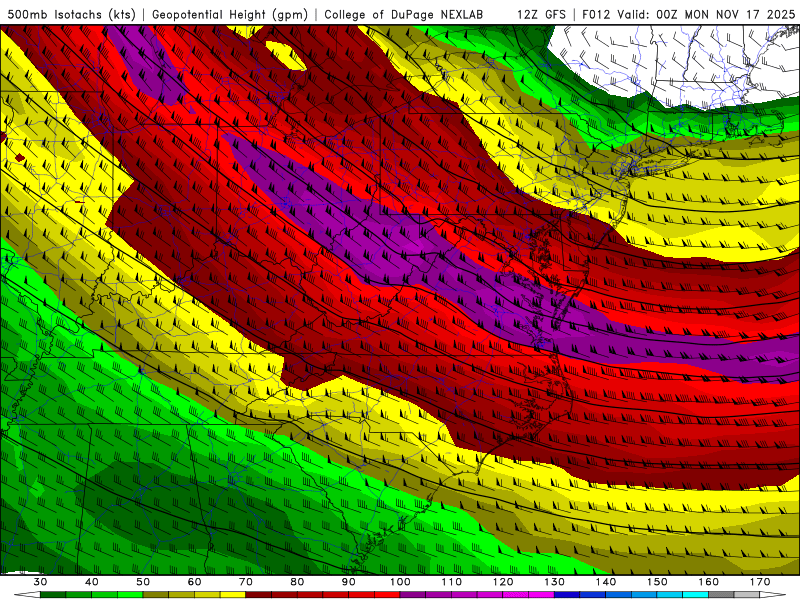Viewport: 800px width, 600px height.
Task: Click the dark blue 130-135 kt color swatch
Action: tap(567, 595)
